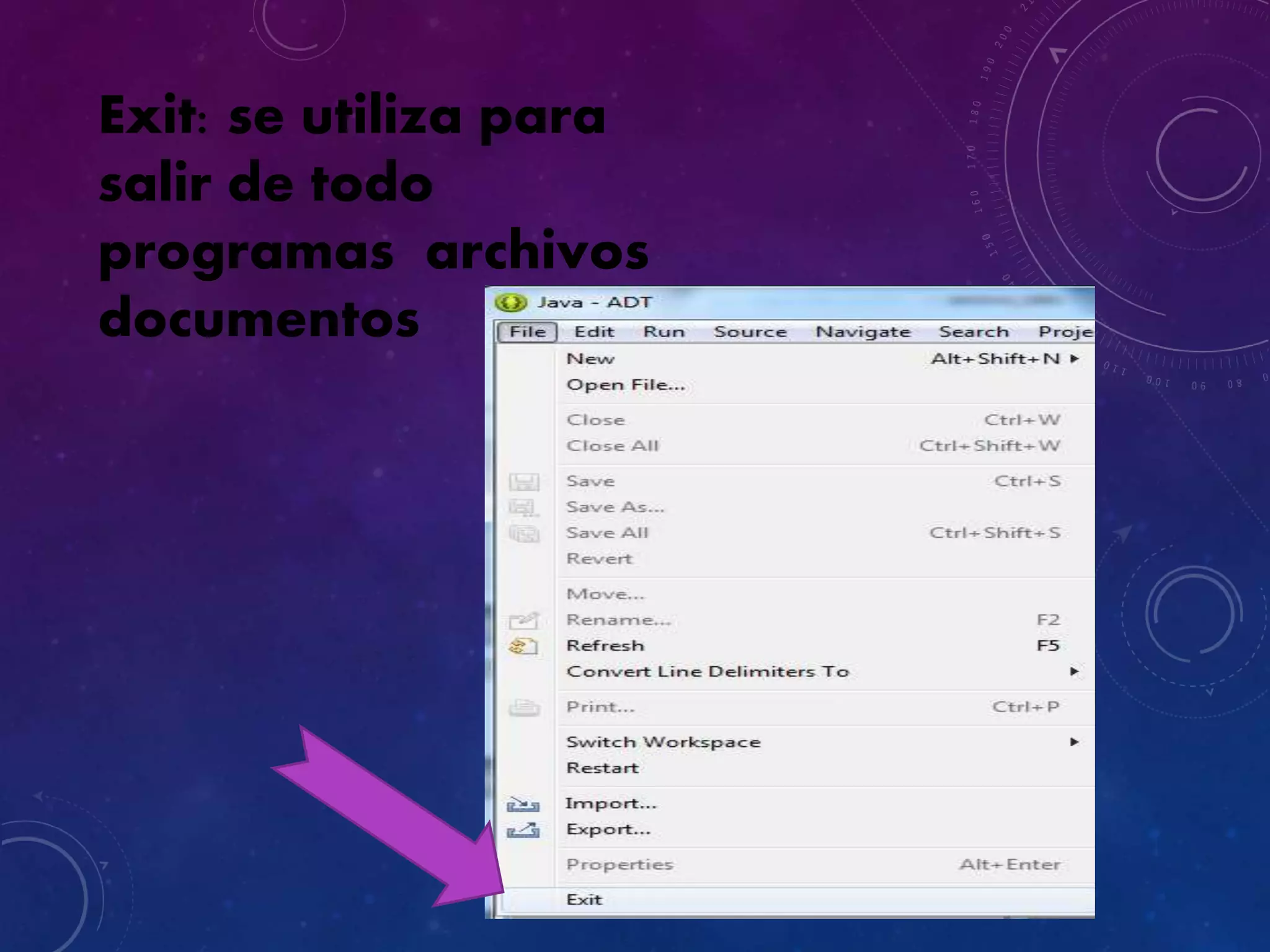The height and width of the screenshot is (952, 1270).
Task: Click the Import icon
Action: (x=523, y=804)
